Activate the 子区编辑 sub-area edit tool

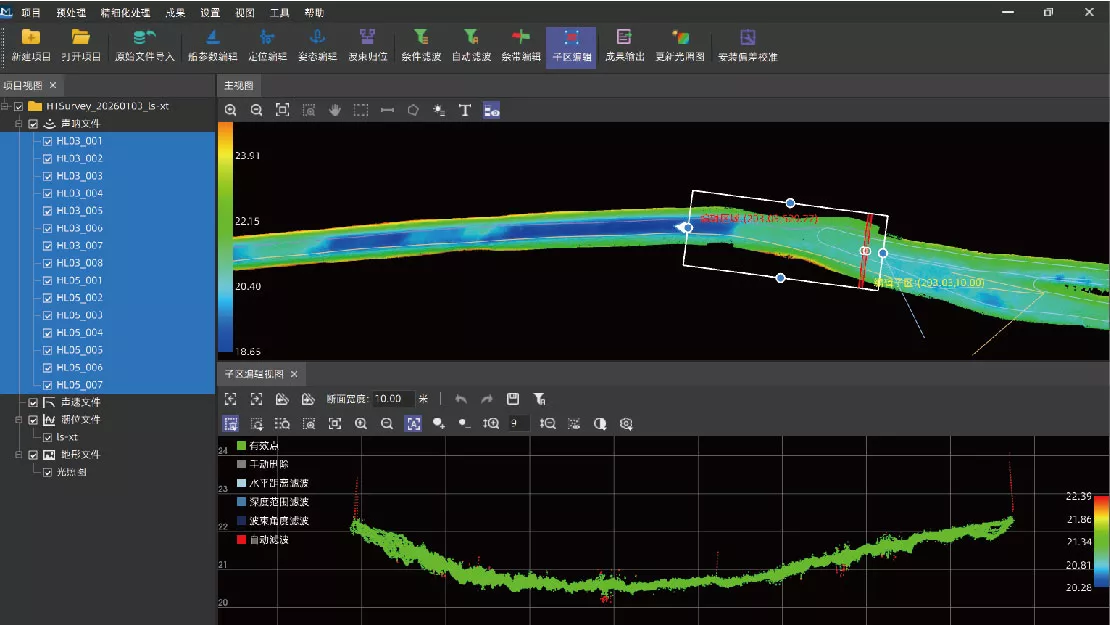571,47
